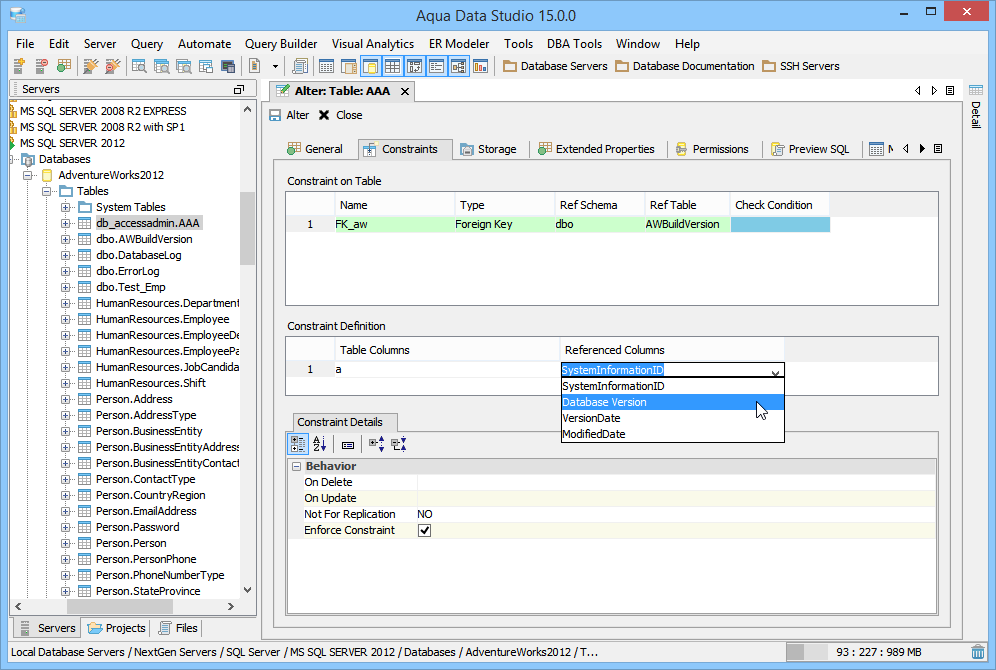Screen dimensions: 996x670
Task: Open the Query Builder menu
Action: pyautogui.click(x=281, y=44)
